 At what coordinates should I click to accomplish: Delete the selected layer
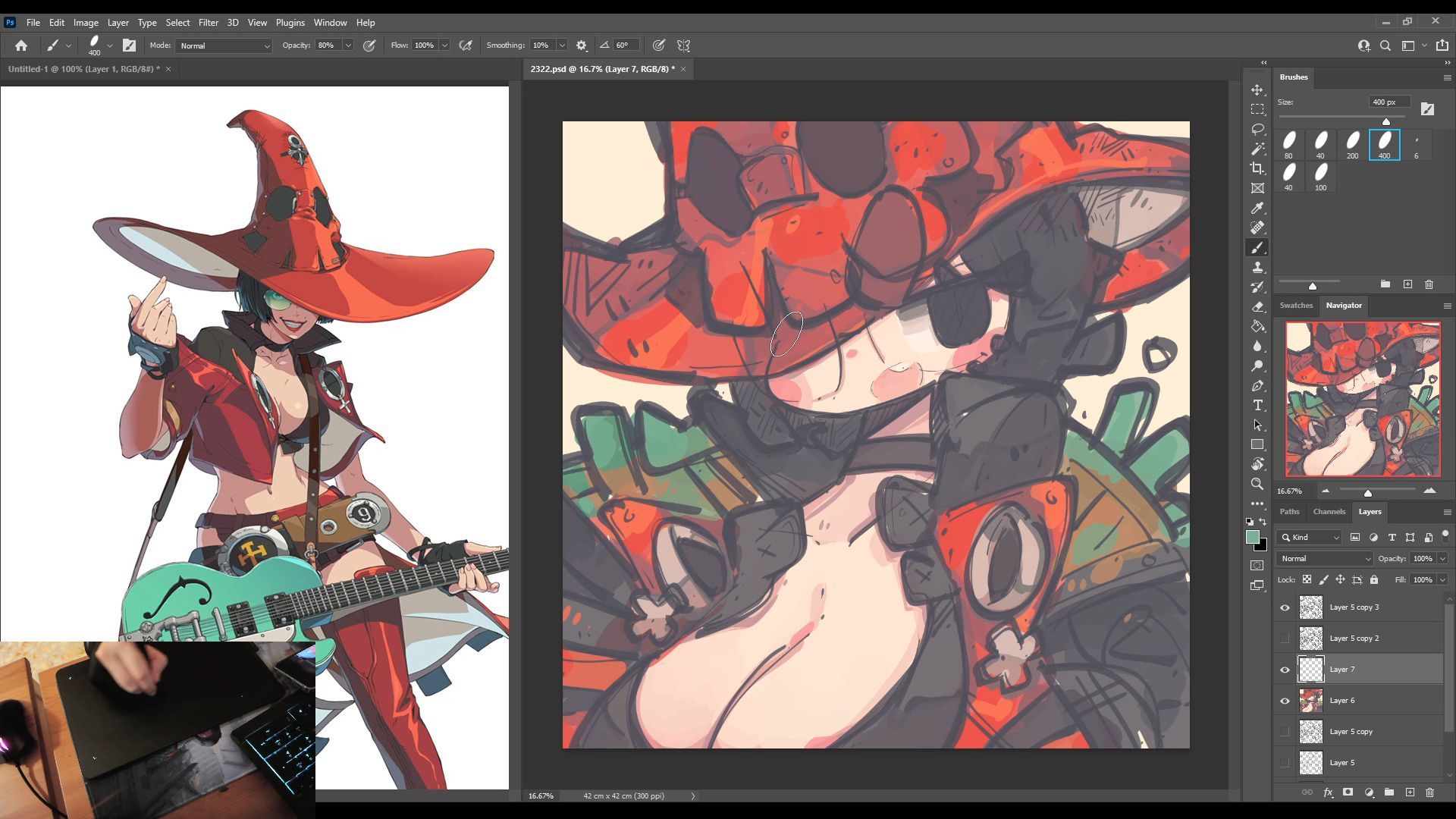(x=1429, y=792)
